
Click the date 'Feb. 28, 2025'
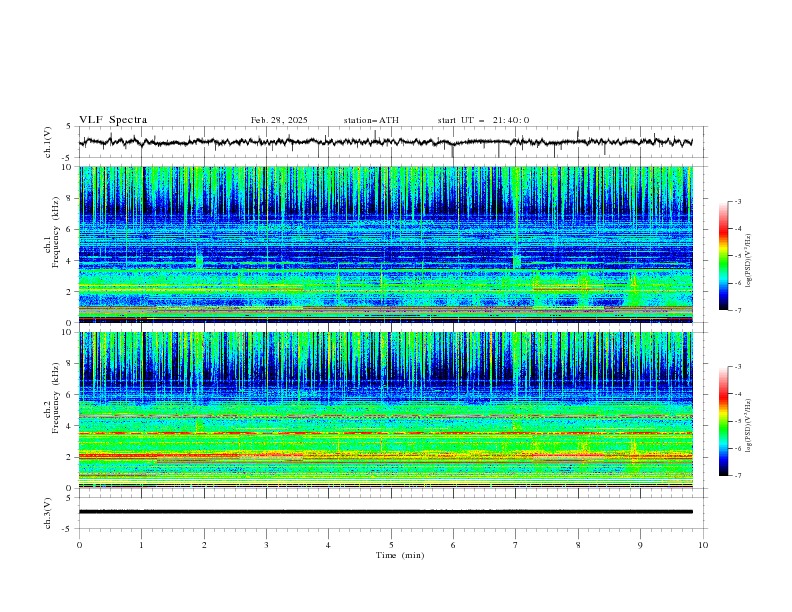tap(279, 120)
